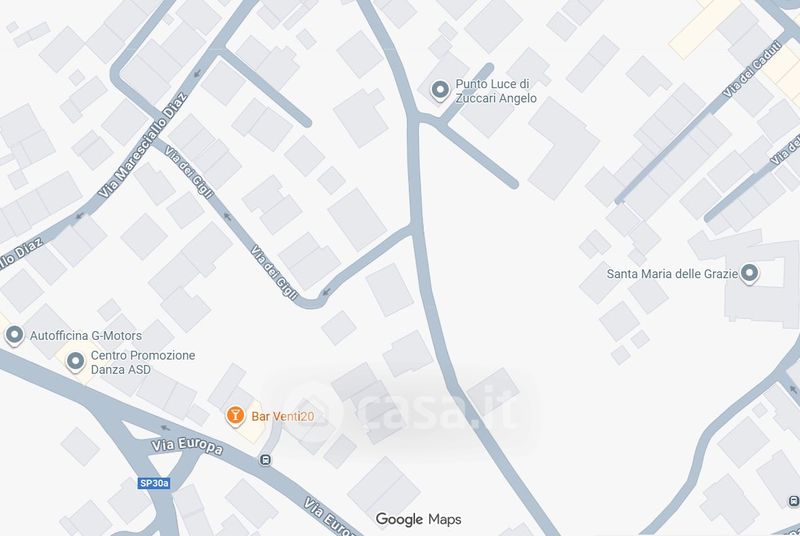This screenshot has height=536, width=800.
Task: Click the orange Bar Venti20 label
Action: [283, 416]
